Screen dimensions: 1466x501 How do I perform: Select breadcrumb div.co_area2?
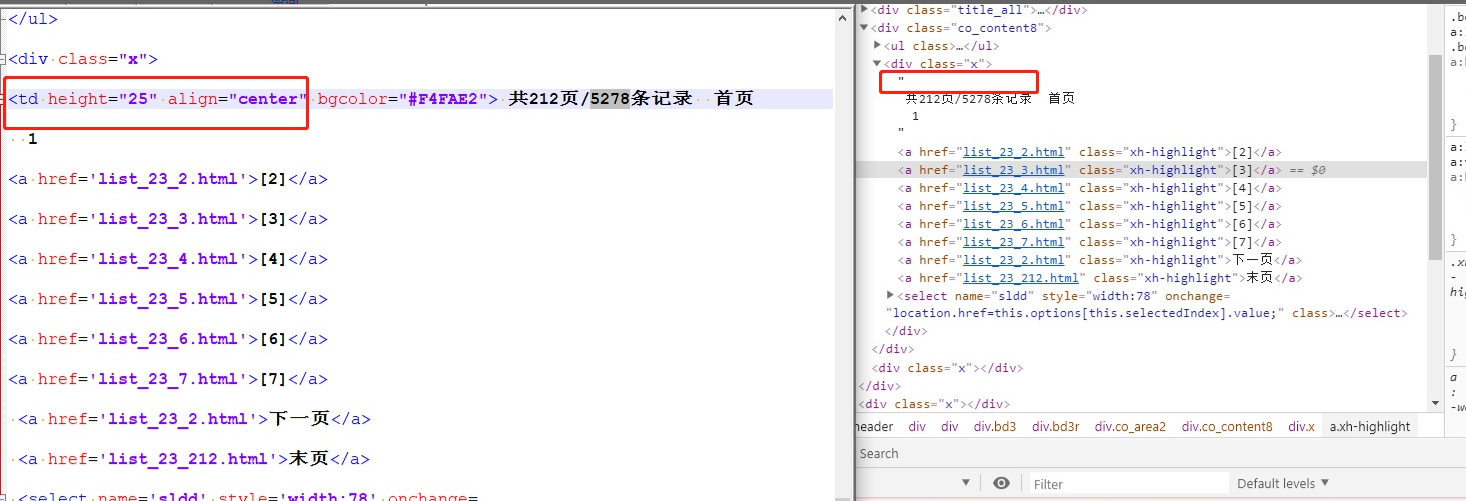(1130, 426)
